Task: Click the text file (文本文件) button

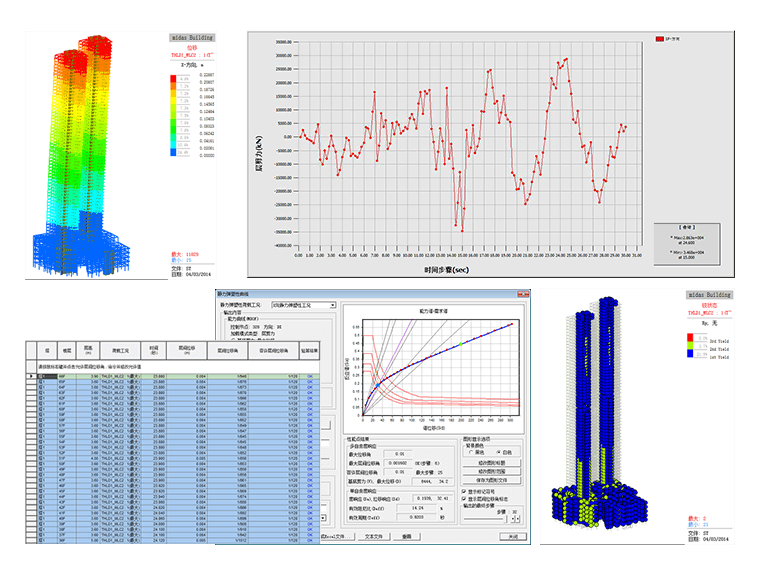Action: click(374, 536)
